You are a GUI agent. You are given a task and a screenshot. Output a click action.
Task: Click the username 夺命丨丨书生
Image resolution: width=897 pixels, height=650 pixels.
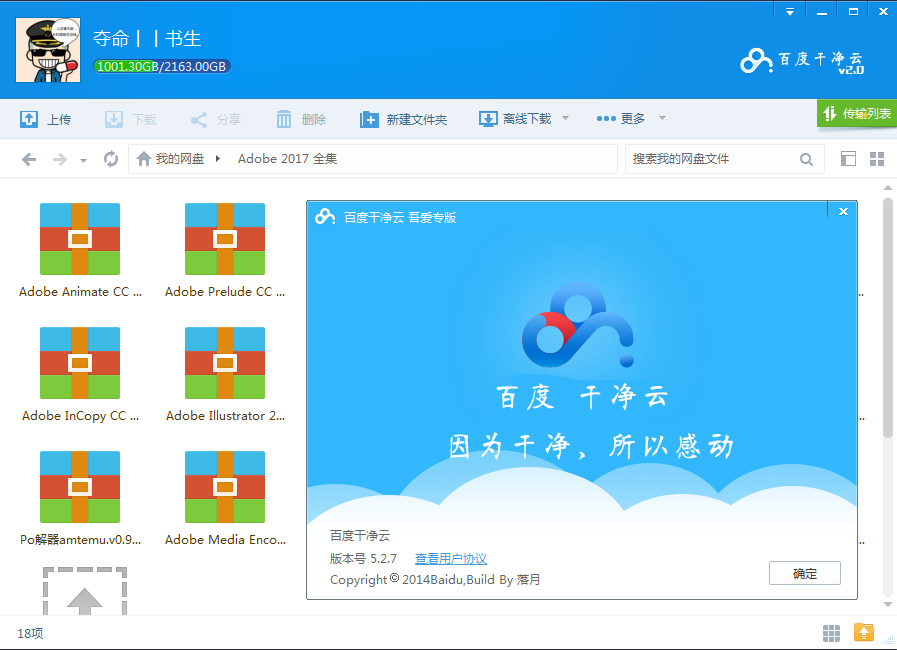point(147,38)
